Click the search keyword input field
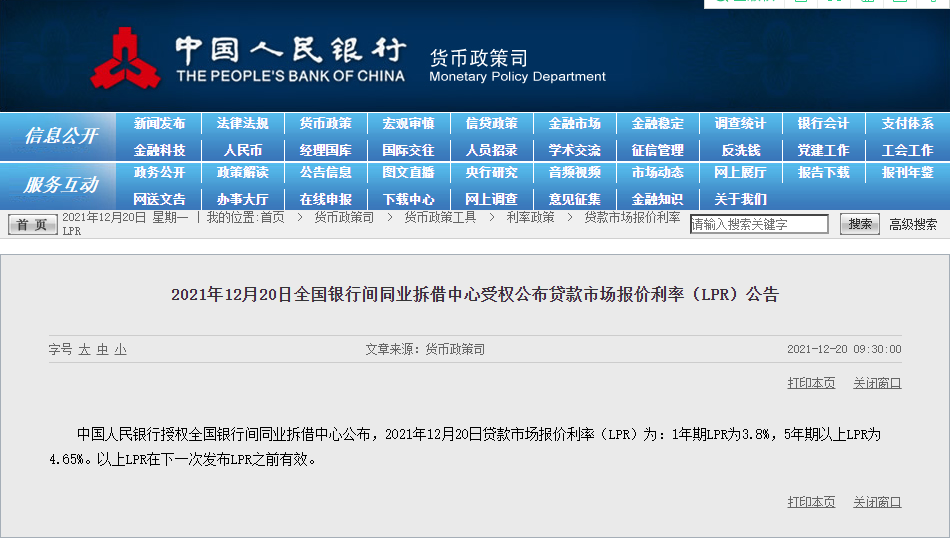 pos(759,224)
